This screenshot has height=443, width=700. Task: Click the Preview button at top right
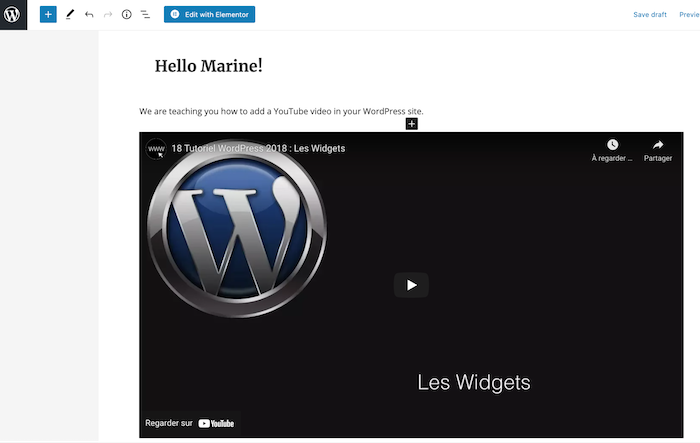coord(689,15)
